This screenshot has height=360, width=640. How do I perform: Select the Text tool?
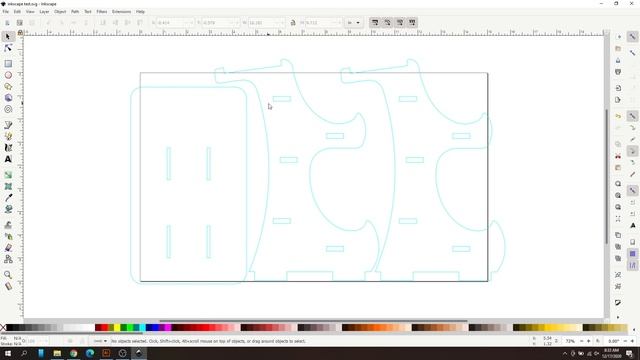point(8,159)
